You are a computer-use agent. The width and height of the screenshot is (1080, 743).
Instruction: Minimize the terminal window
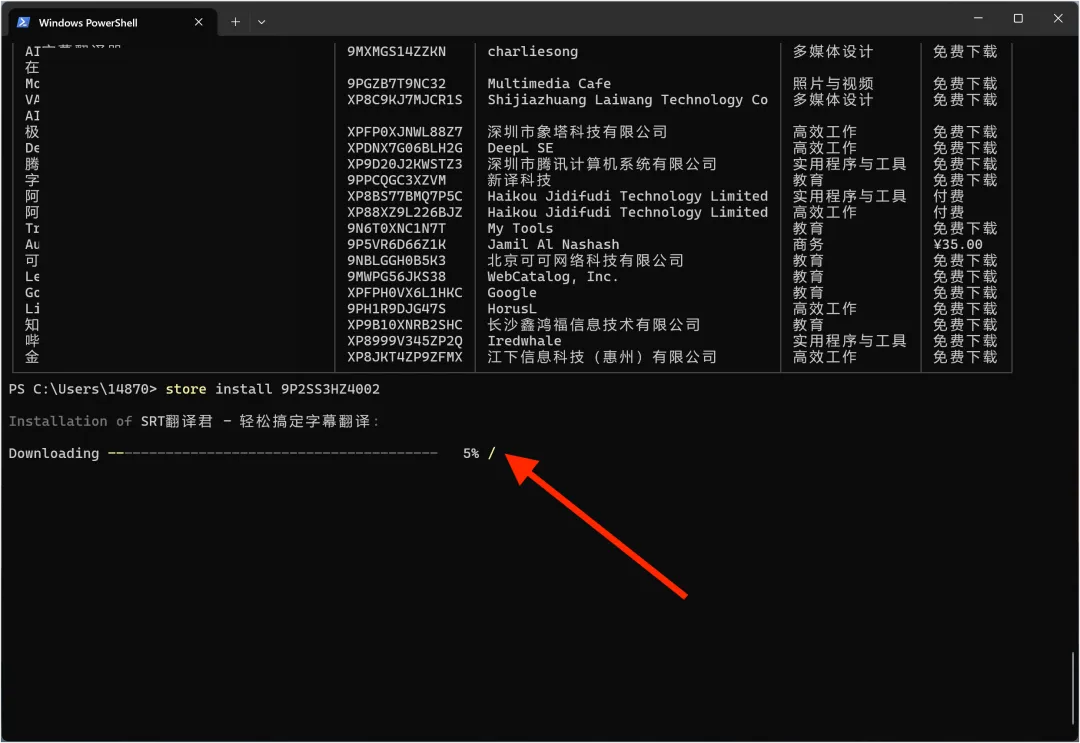978,19
